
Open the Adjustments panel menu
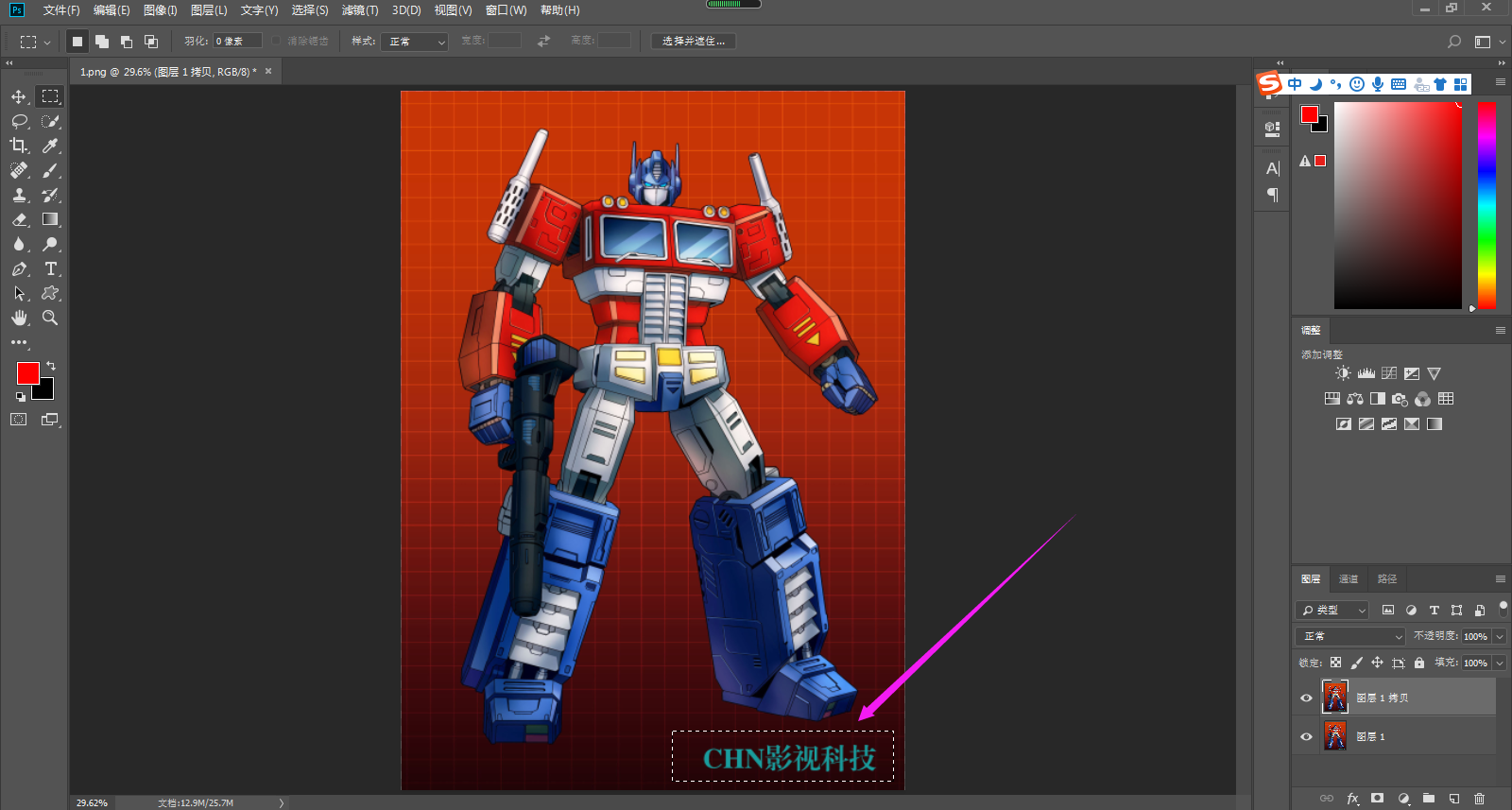[1500, 330]
